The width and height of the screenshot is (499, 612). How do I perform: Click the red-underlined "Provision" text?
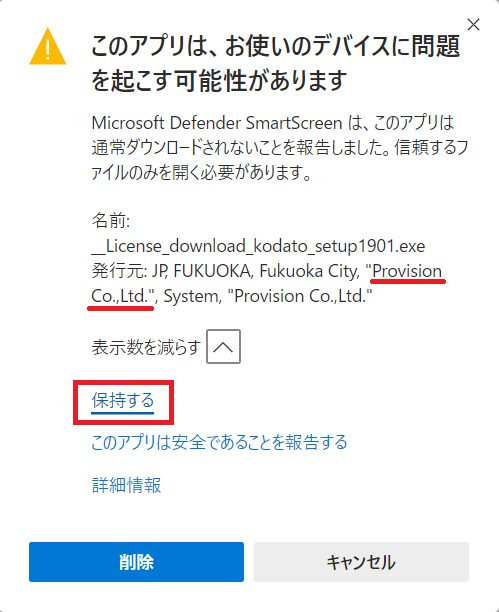click(x=407, y=271)
